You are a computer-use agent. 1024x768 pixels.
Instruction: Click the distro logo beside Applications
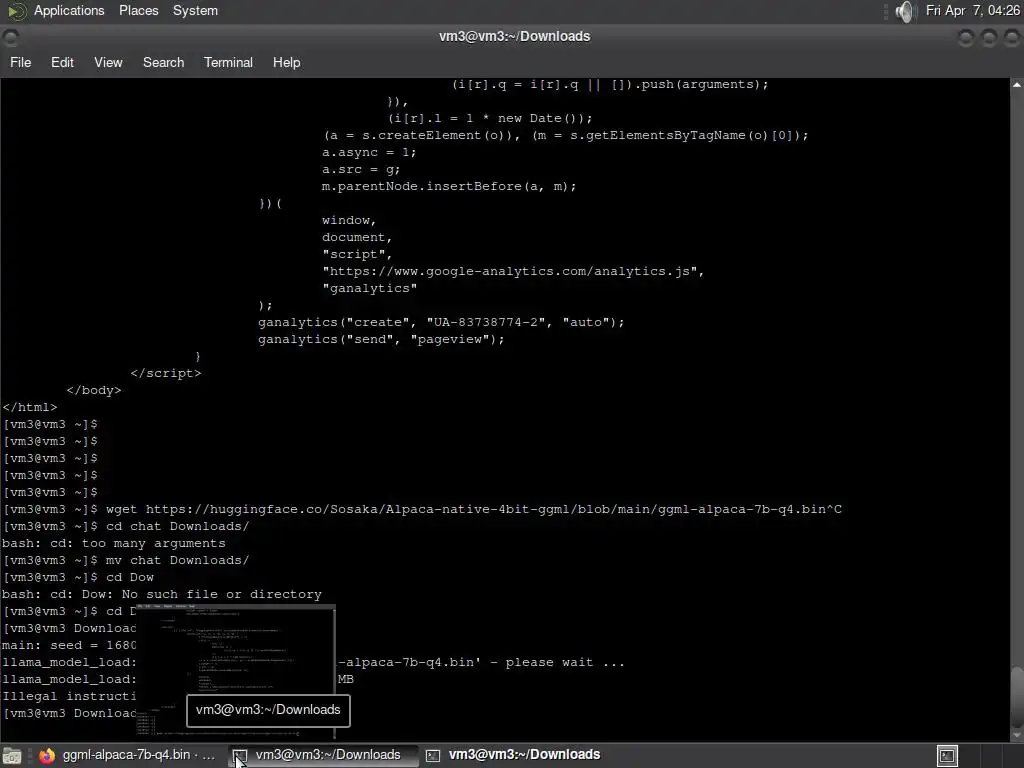point(16,11)
